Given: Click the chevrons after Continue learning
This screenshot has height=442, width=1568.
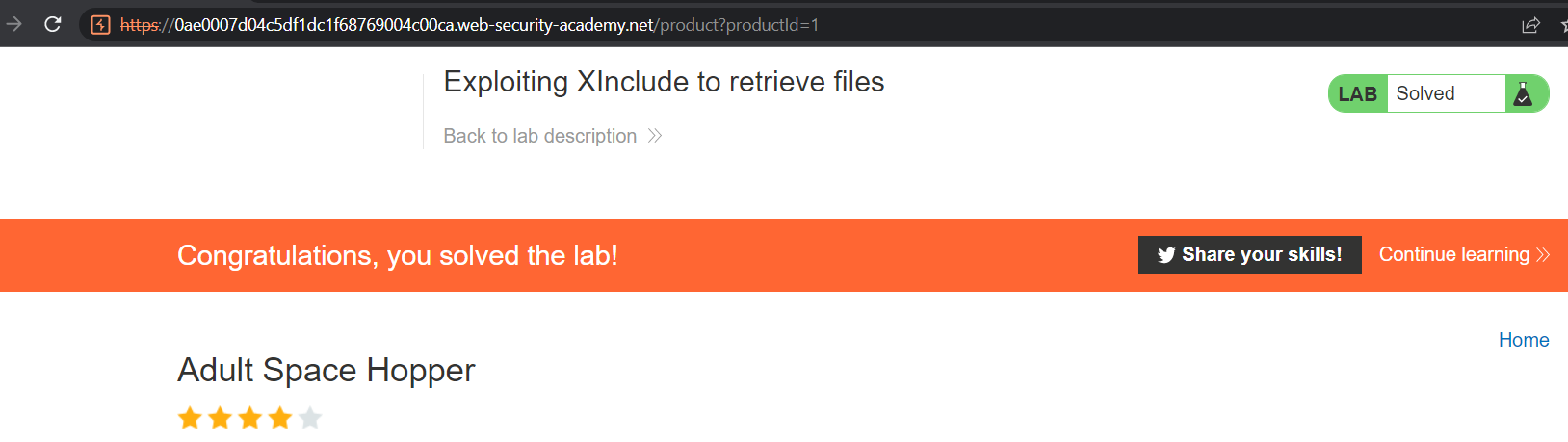Looking at the screenshot, I should [1543, 254].
